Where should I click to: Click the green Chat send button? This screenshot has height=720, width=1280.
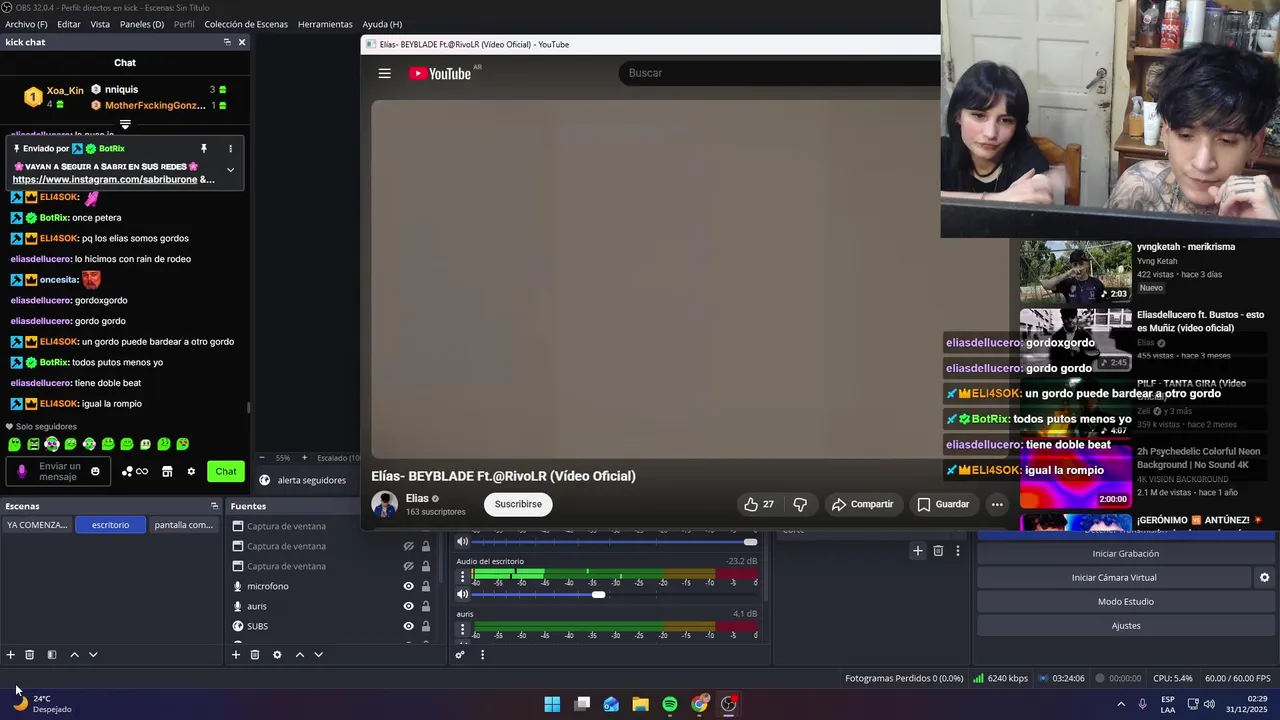pos(226,472)
